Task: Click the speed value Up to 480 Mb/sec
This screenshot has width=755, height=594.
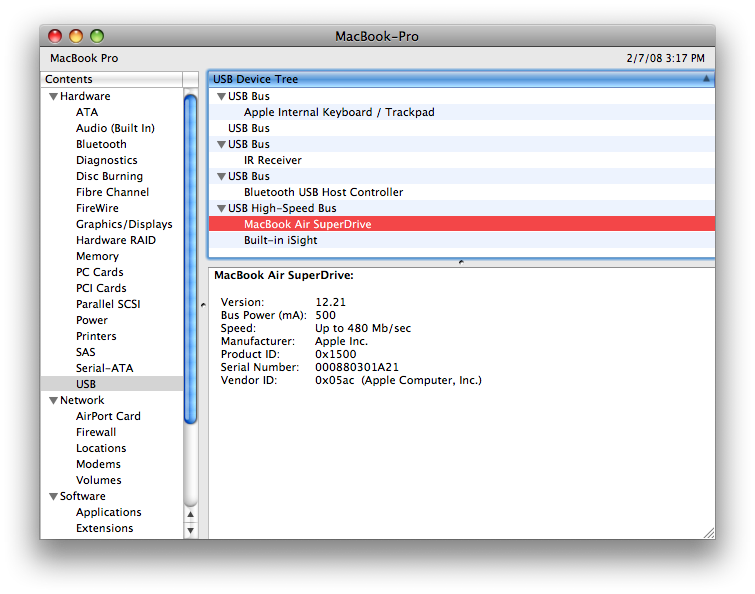Action: pos(363,328)
